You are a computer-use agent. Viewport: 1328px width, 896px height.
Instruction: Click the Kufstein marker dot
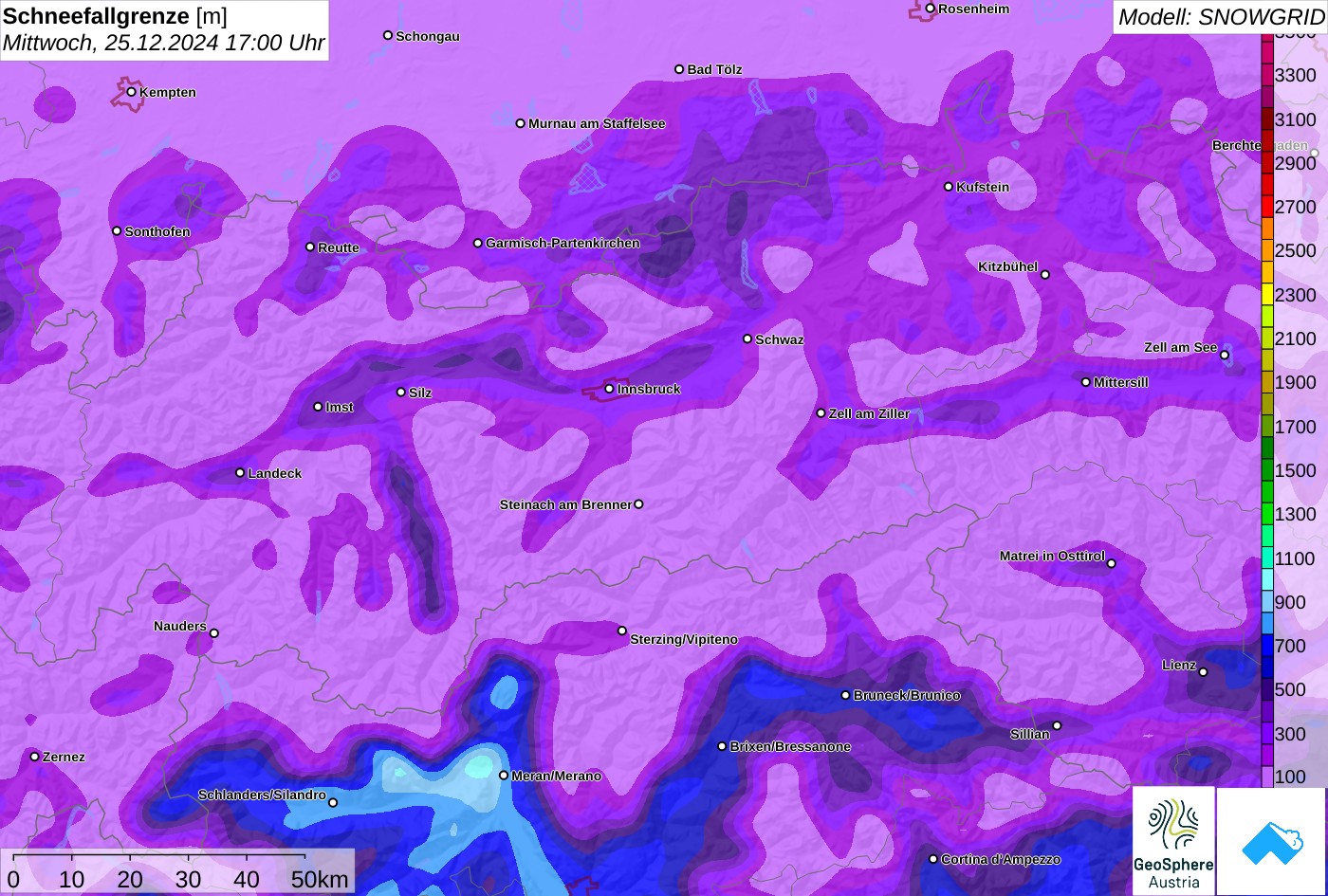tap(949, 187)
